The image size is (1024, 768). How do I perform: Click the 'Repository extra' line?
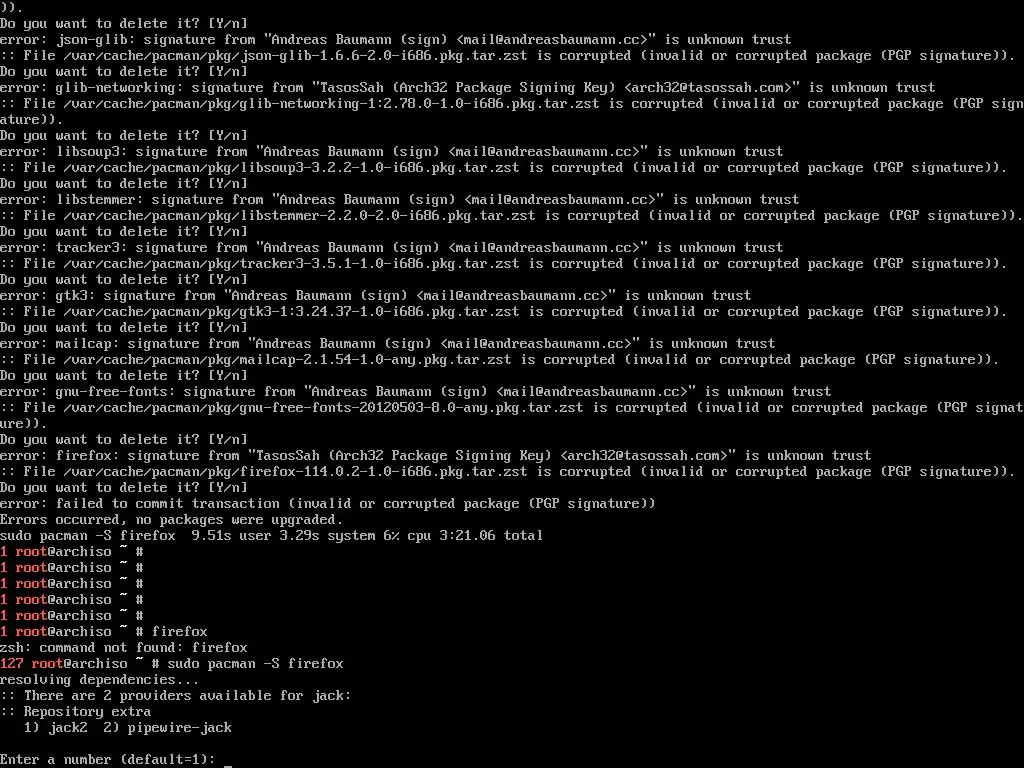[75, 712]
